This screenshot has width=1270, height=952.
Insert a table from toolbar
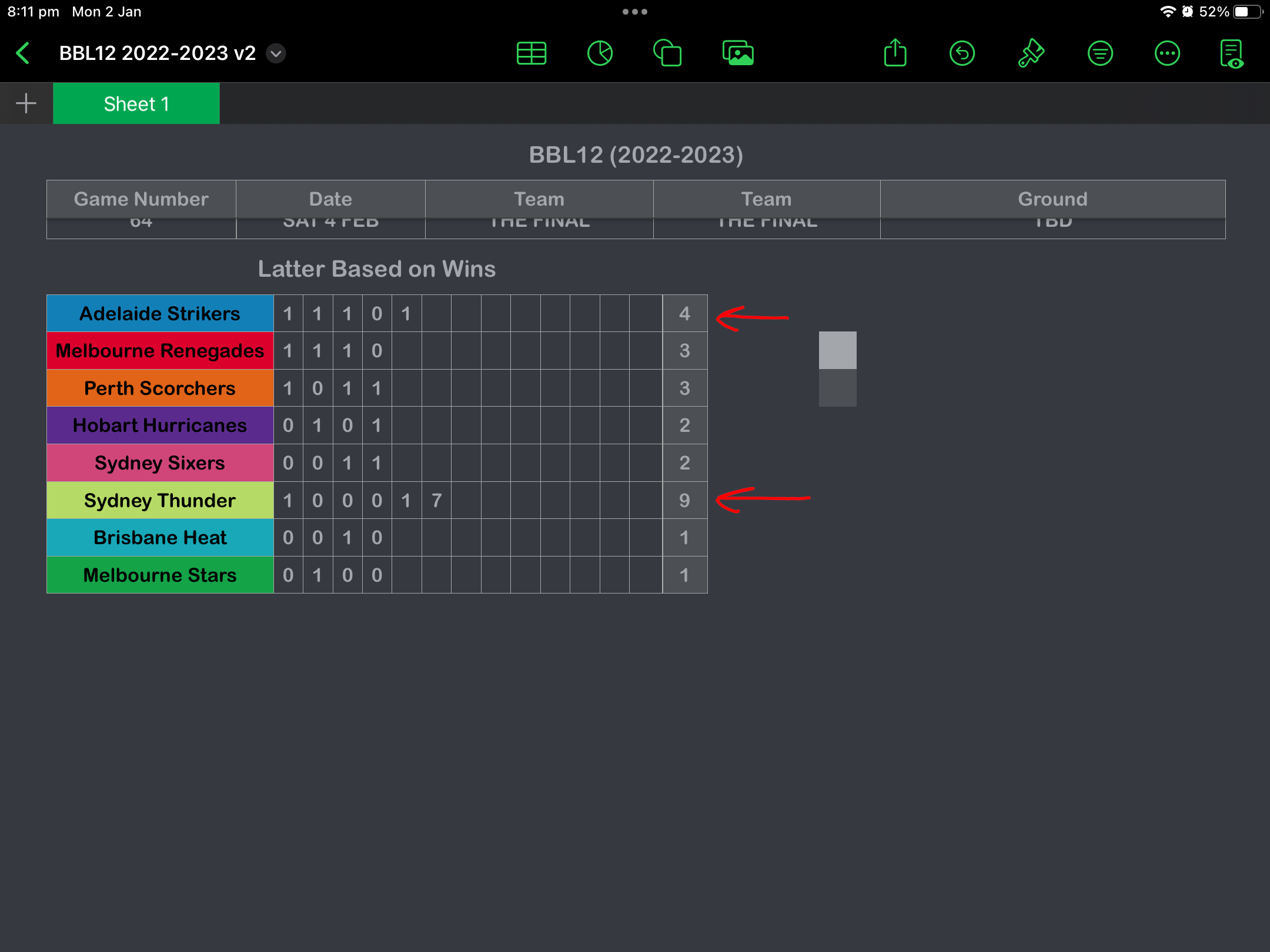click(x=532, y=53)
